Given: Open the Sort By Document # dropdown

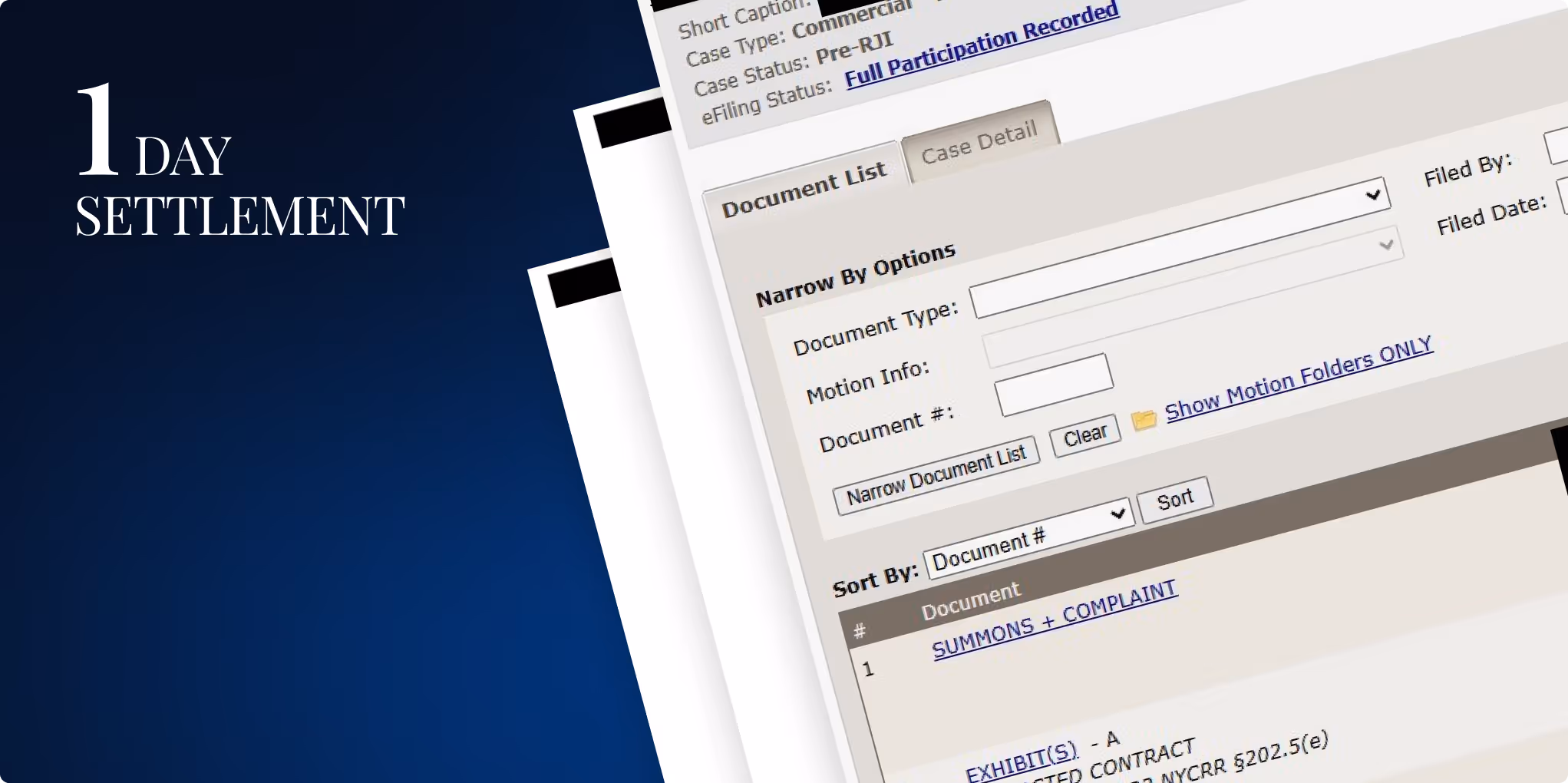Looking at the screenshot, I should point(1028,537).
